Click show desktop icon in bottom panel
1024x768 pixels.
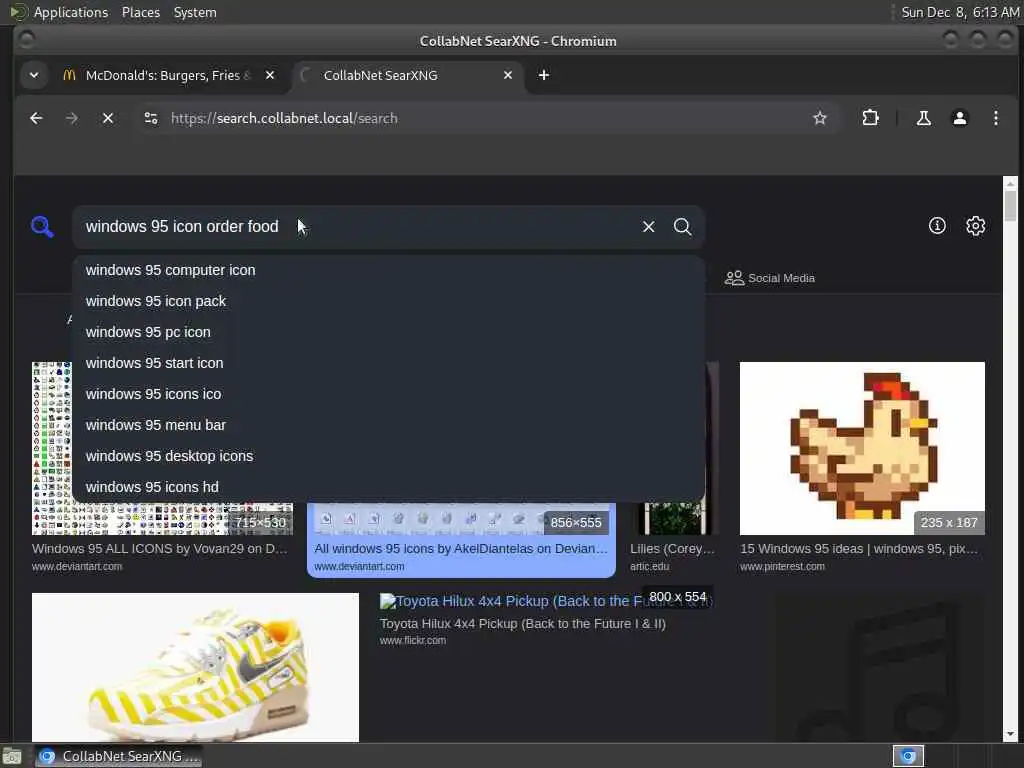[x=12, y=756]
